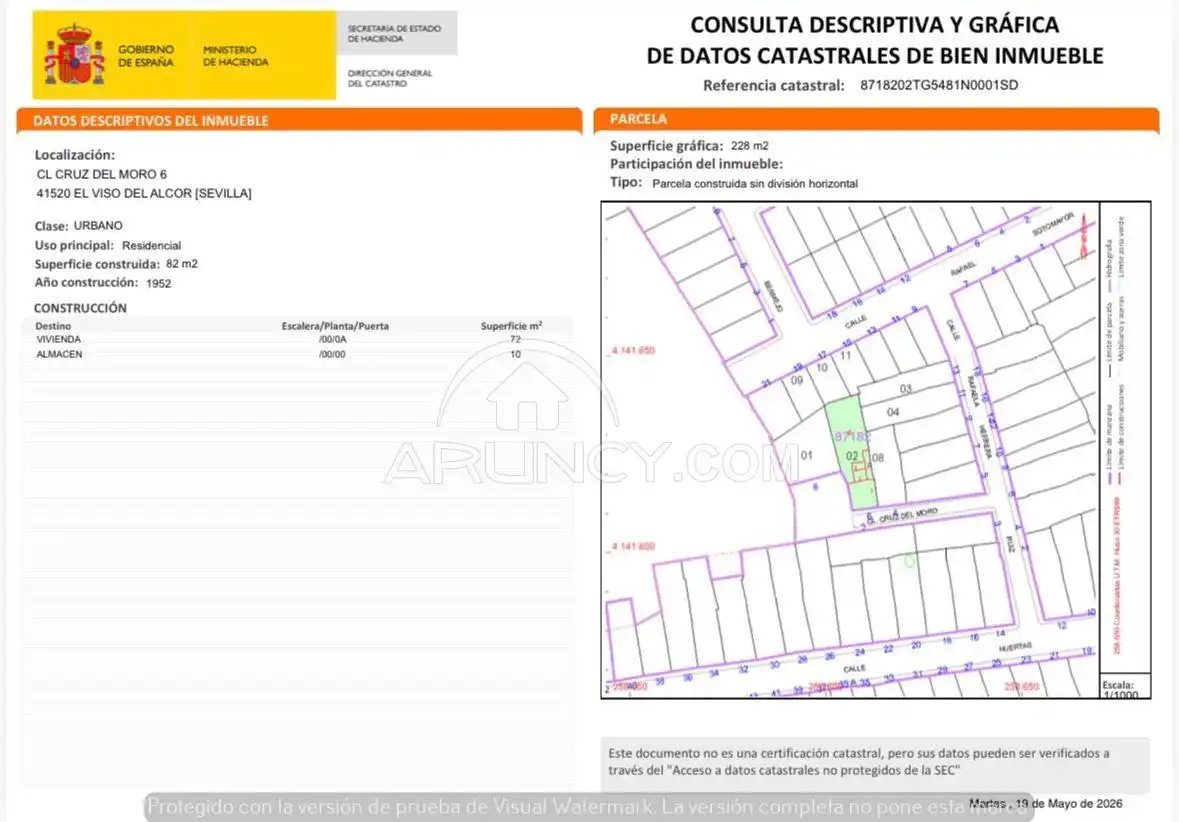Click the red building outline inside the green parcel
The image size is (1179, 822).
(862, 467)
